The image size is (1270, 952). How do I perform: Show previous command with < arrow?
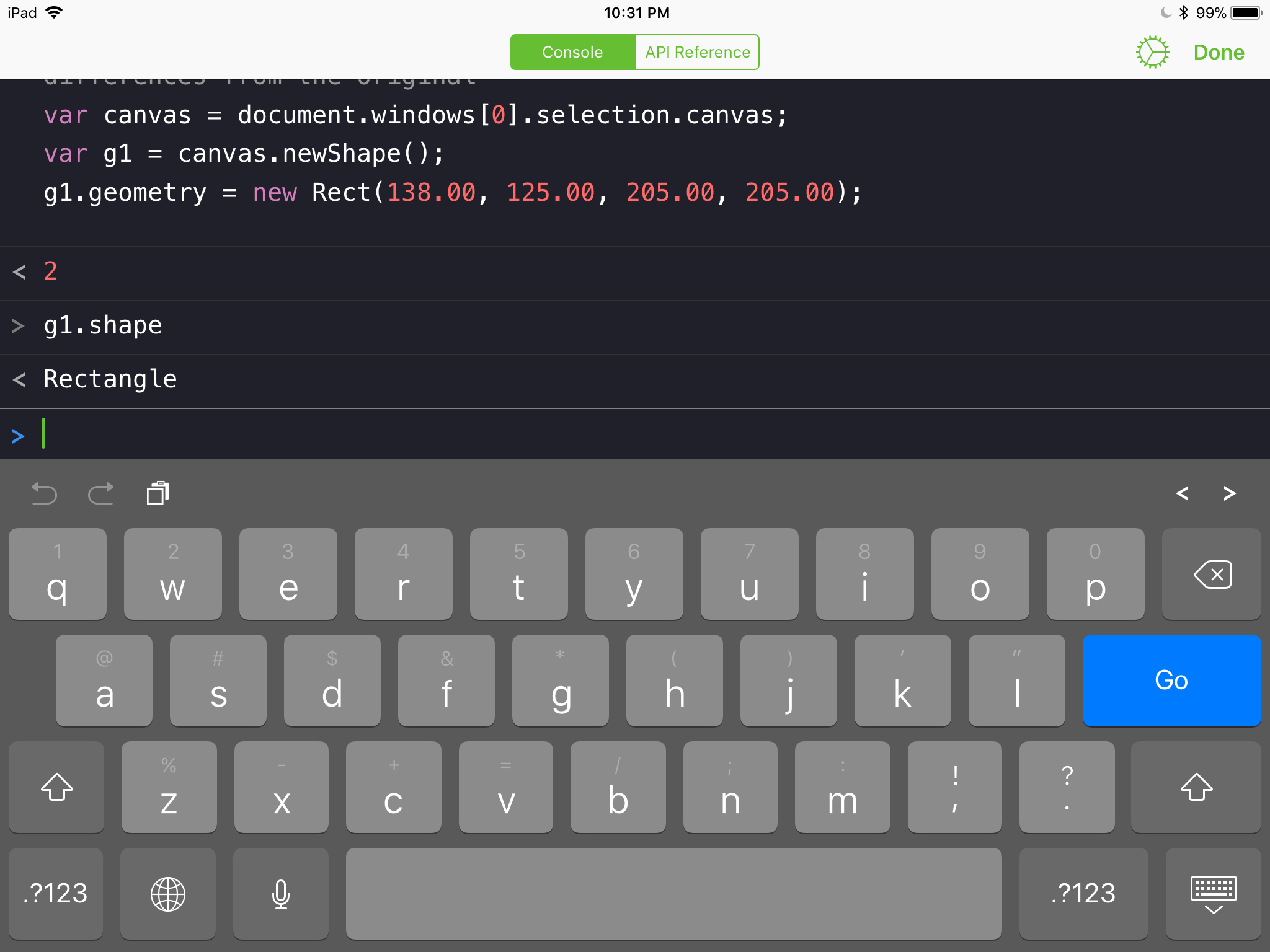pos(1183,493)
